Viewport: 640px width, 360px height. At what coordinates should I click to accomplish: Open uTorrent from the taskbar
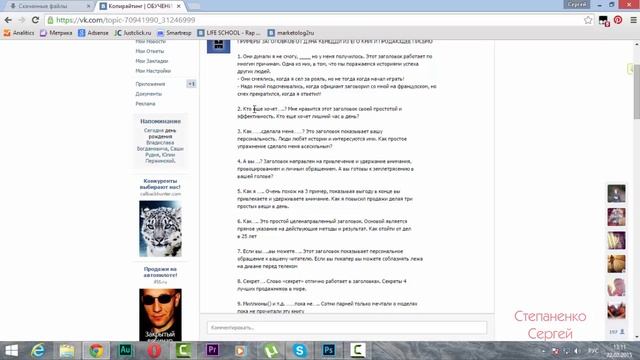pos(271,350)
